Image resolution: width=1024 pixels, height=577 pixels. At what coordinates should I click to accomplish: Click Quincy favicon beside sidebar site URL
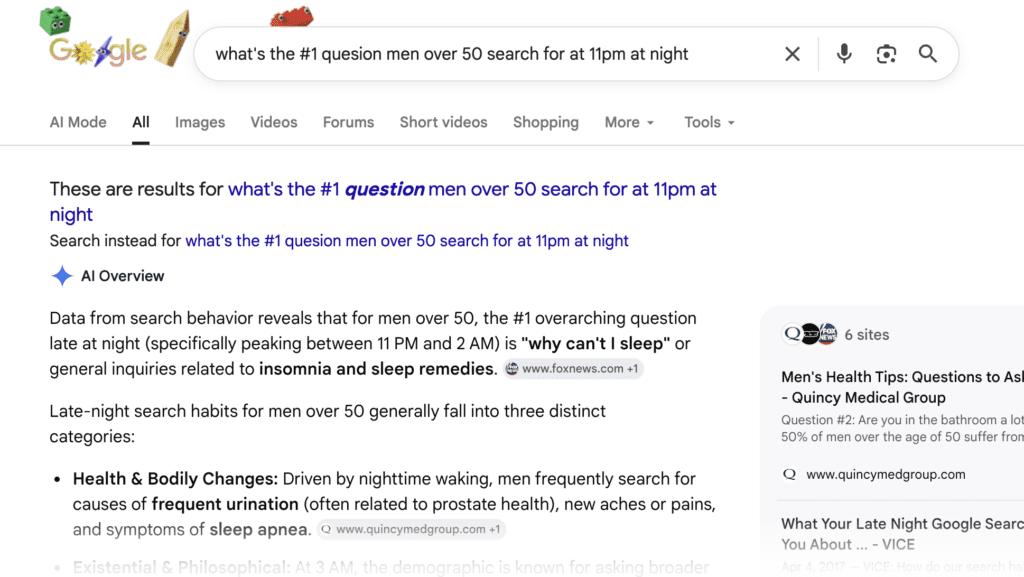tap(790, 475)
